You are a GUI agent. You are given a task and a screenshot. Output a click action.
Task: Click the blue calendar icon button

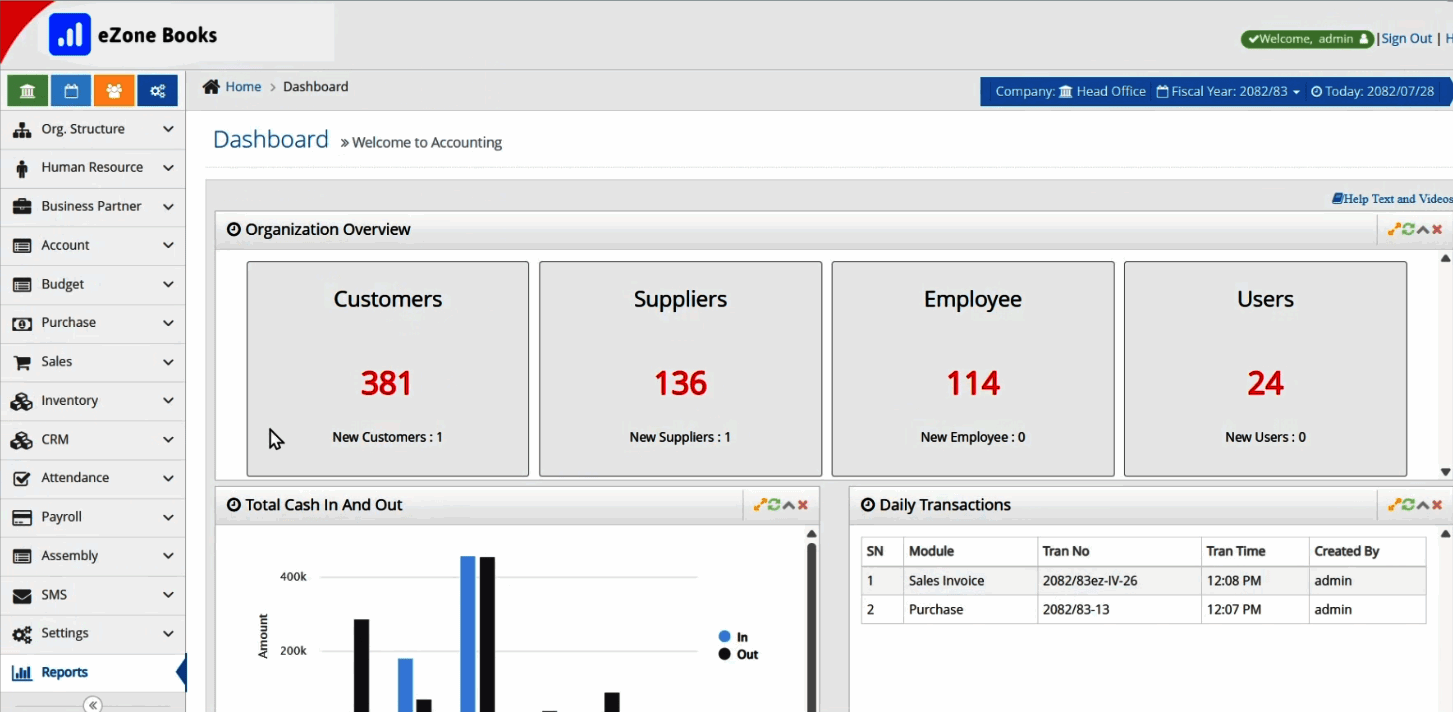point(71,91)
